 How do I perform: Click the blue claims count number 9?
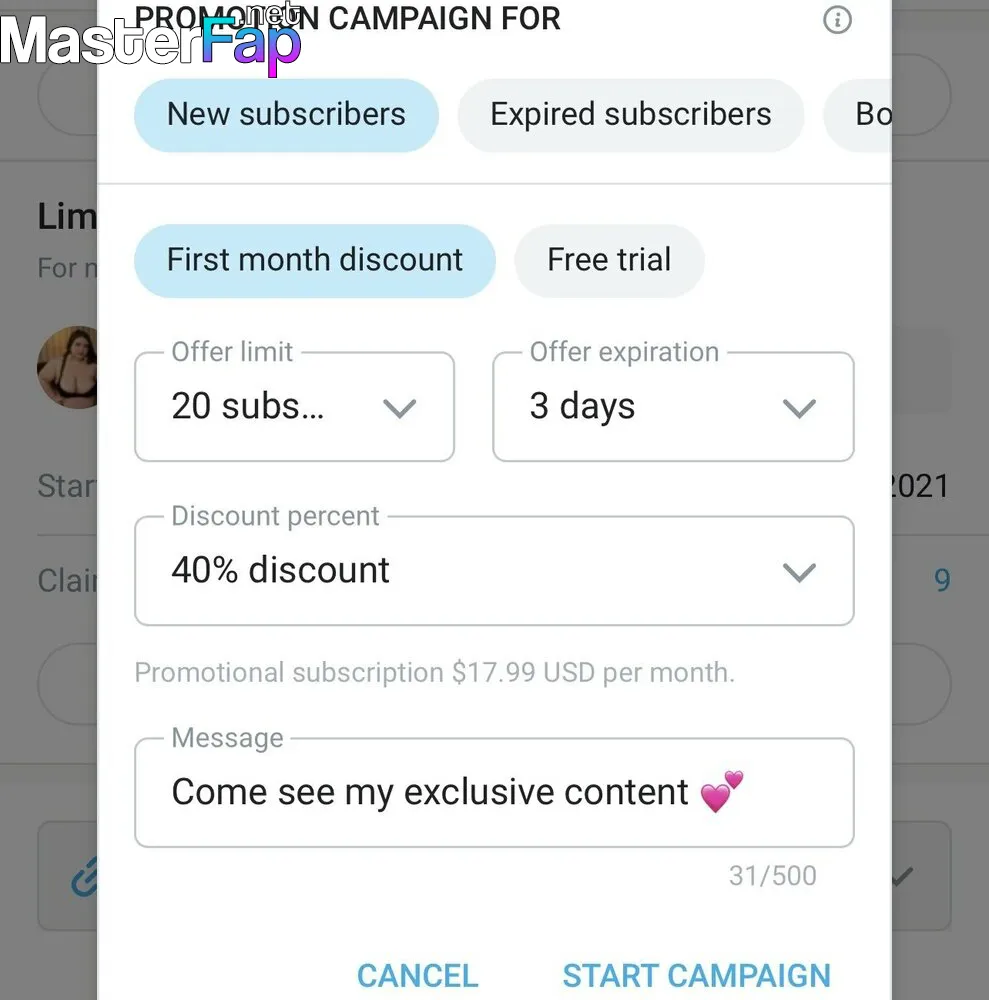pyautogui.click(x=942, y=580)
